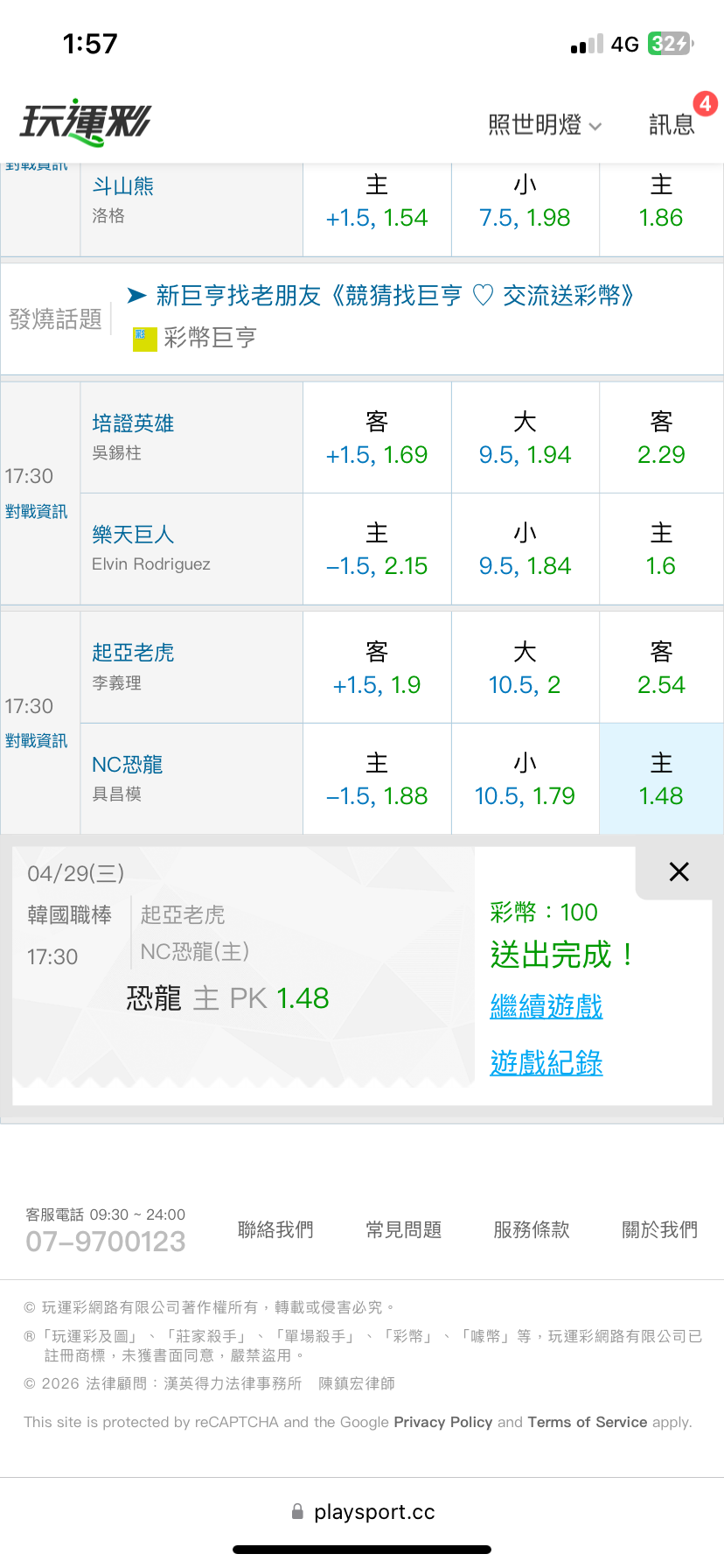Expand the 照世明燈 account dropdown
Viewport: 724px width, 1568px height.
[544, 125]
